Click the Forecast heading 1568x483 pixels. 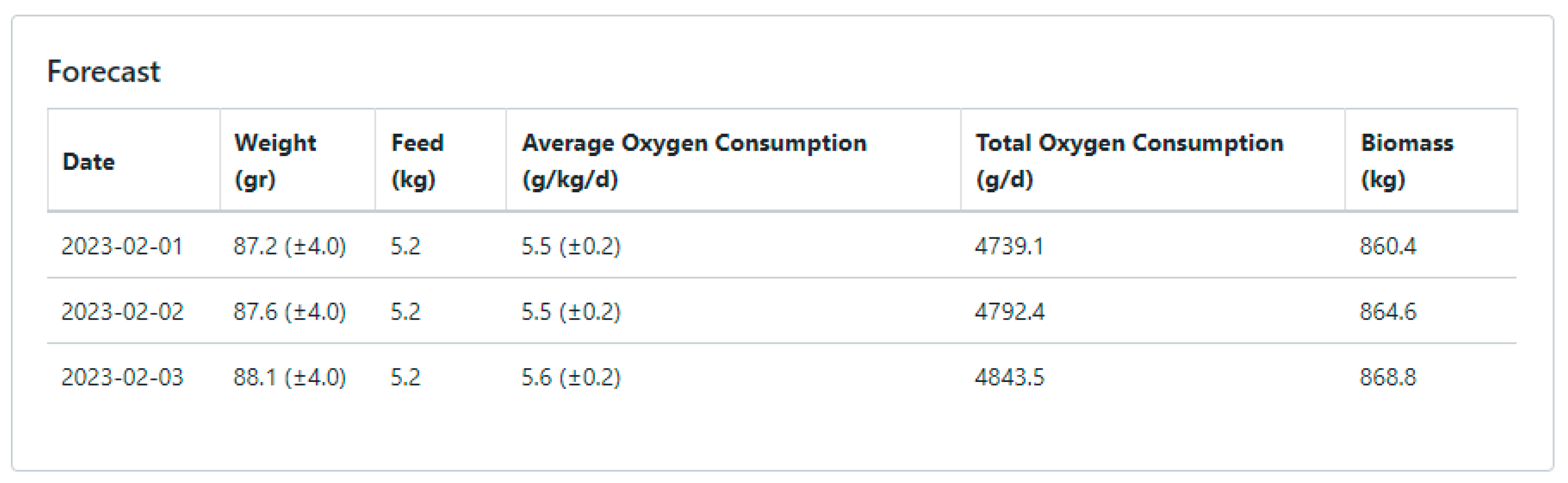(x=103, y=72)
